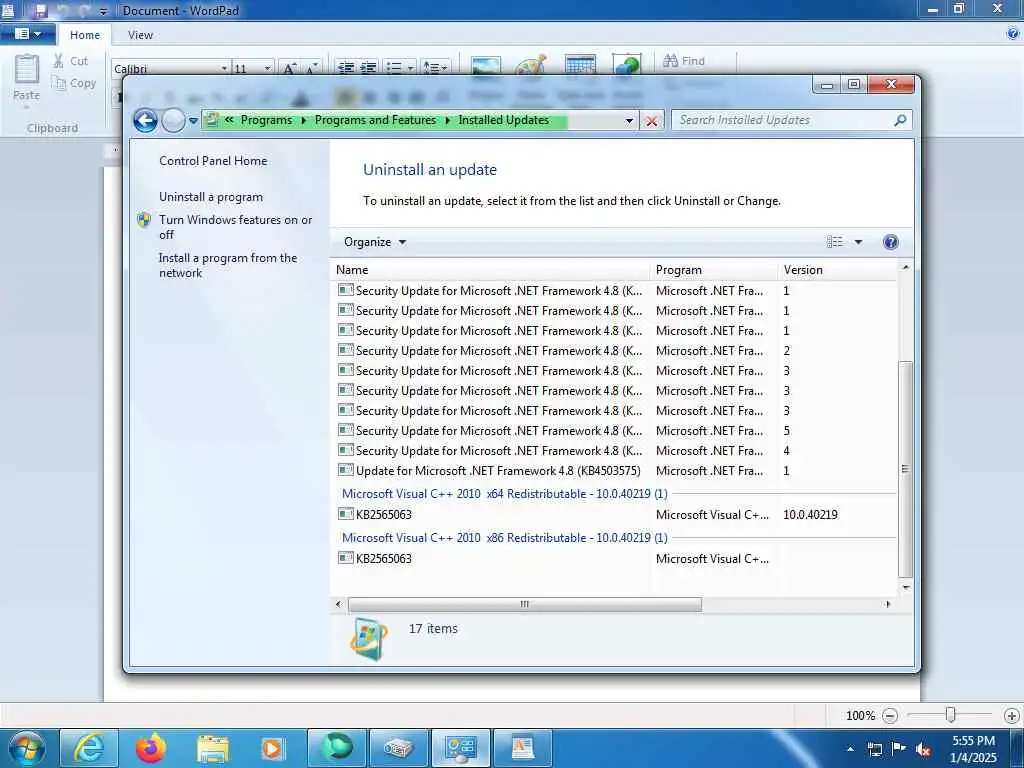The width and height of the screenshot is (1024, 768).
Task: Click the WordPad zoom slider handle
Action: pos(951,715)
